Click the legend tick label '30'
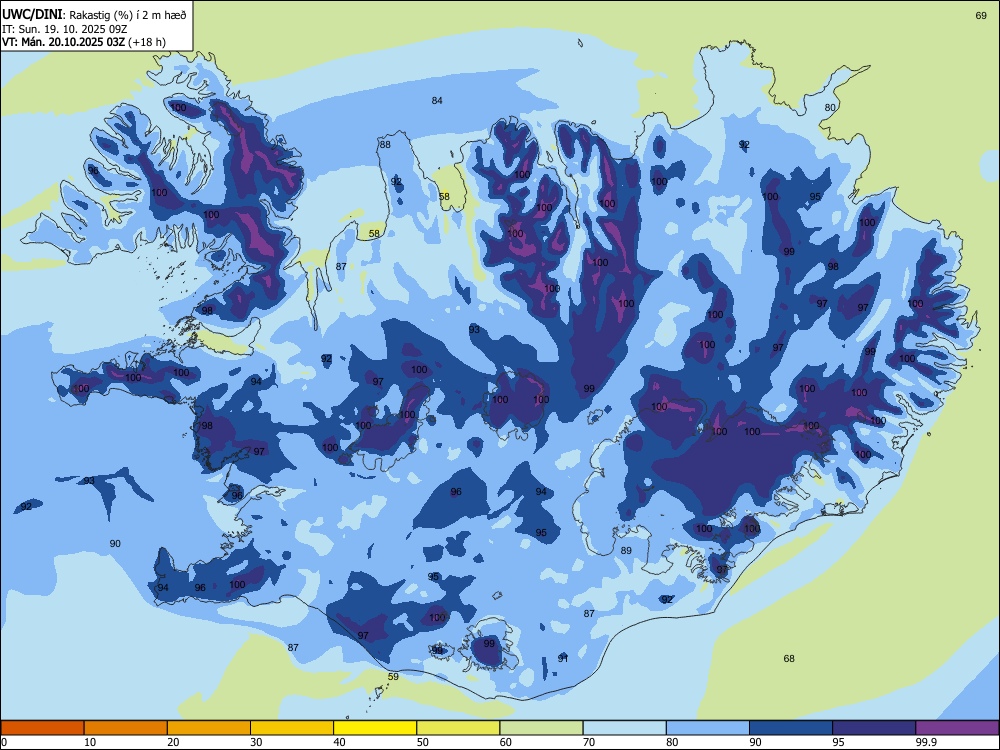Image resolution: width=1000 pixels, height=750 pixels. pos(256,742)
